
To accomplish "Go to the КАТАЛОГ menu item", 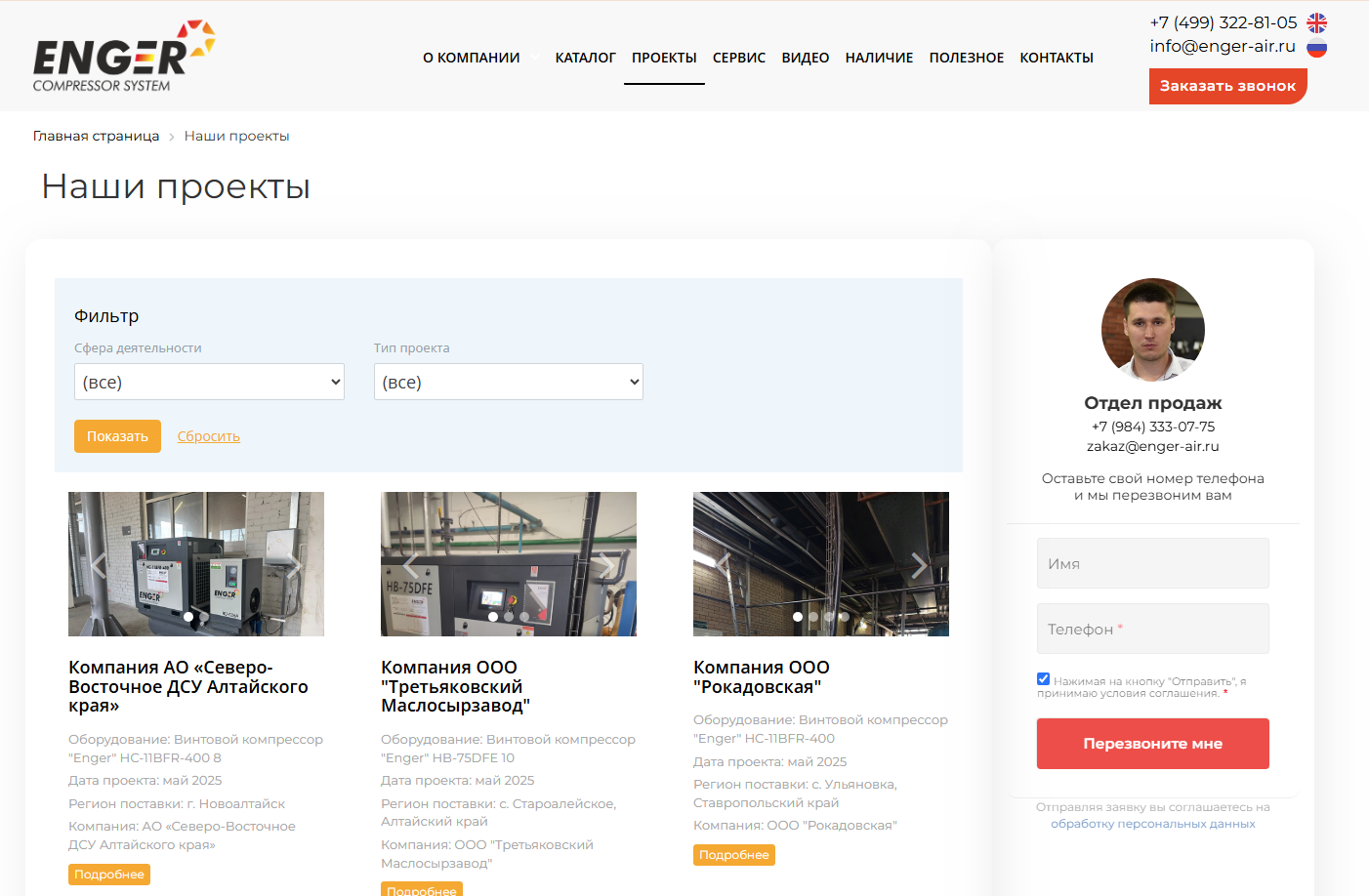I will (x=586, y=58).
